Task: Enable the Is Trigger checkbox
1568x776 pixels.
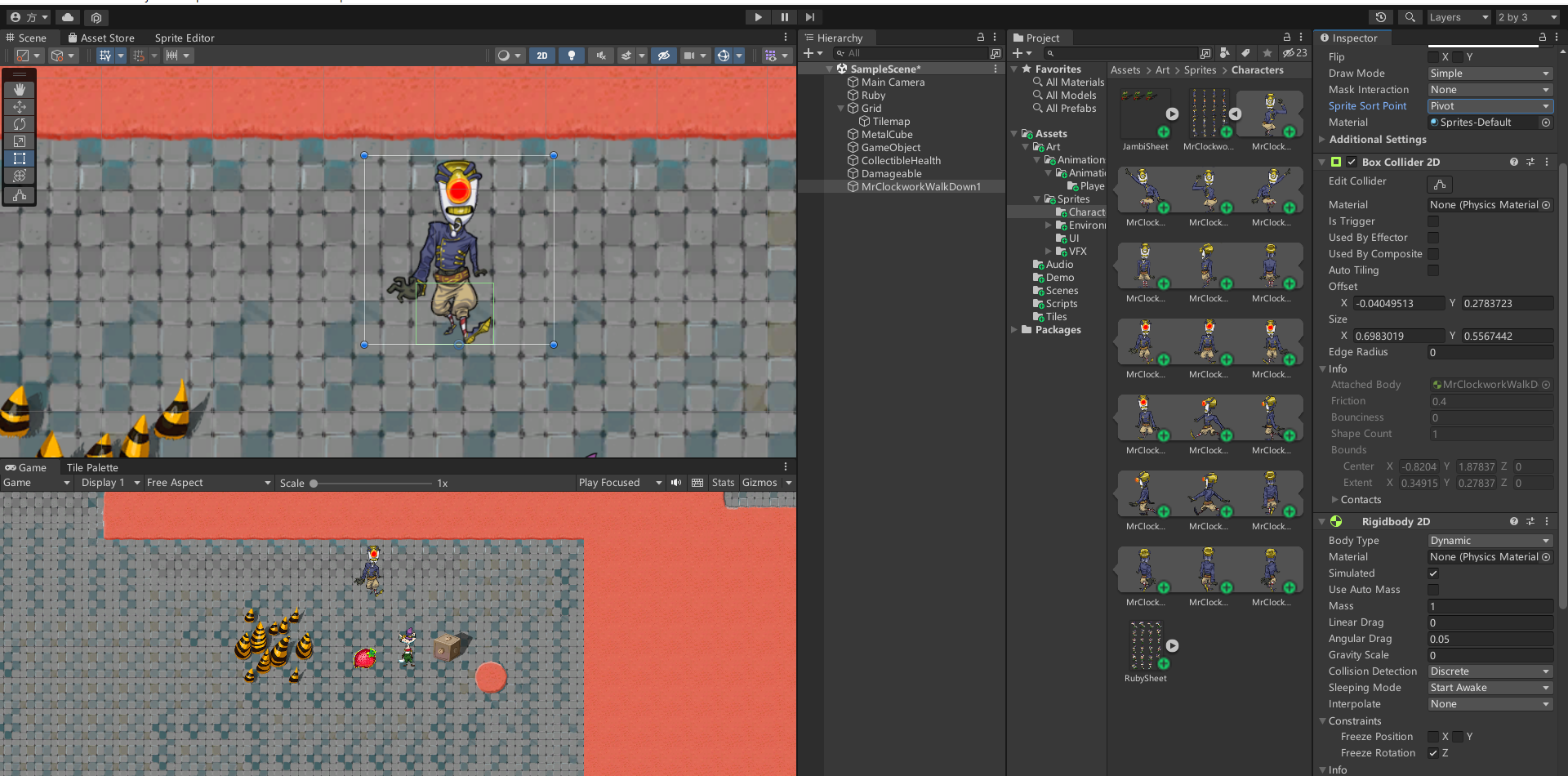Action: click(x=1434, y=221)
